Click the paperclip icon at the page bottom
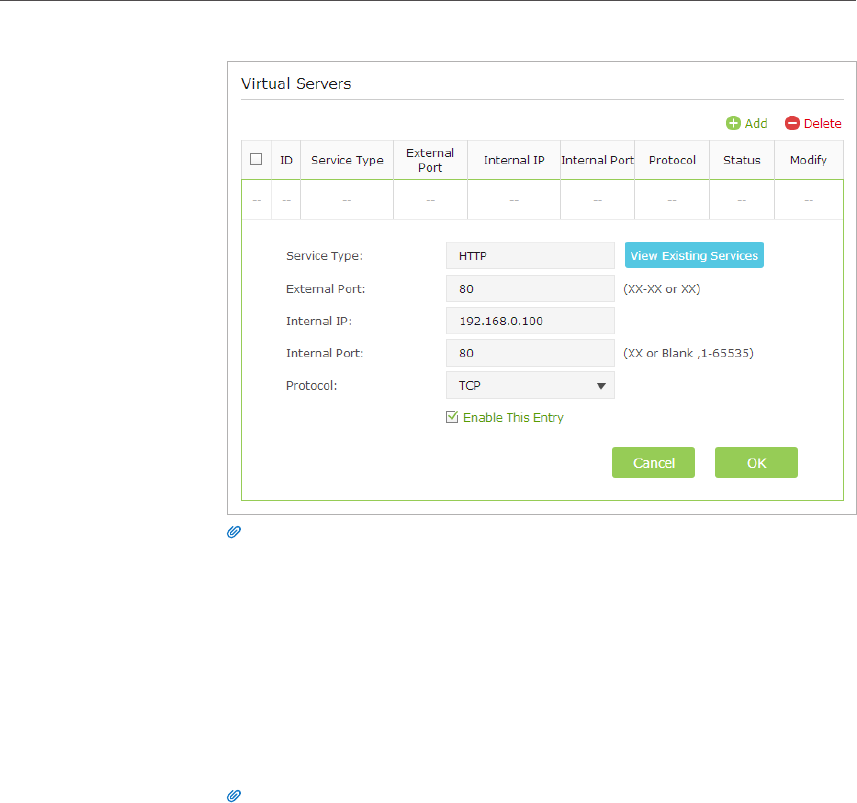 coord(232,796)
